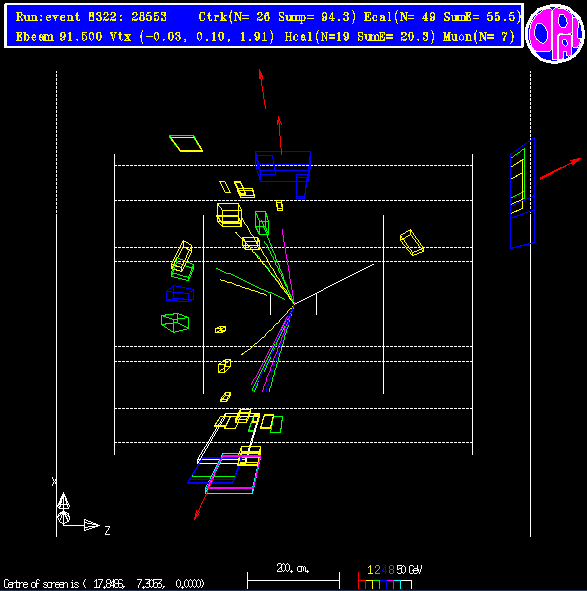Select the Z axis label
Viewport: 587px width, 591px height.
point(107,531)
